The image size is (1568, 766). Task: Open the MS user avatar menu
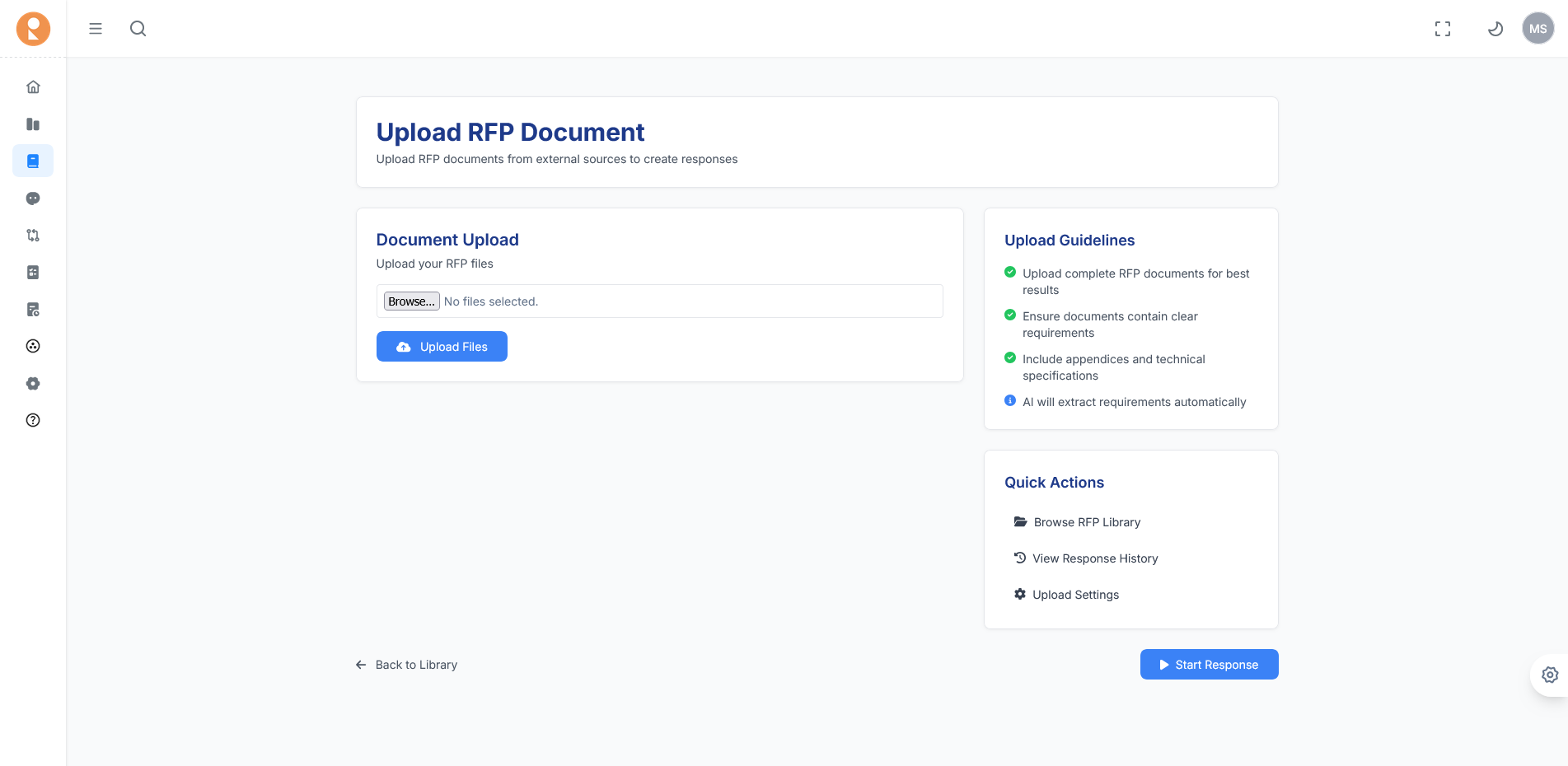point(1538,29)
